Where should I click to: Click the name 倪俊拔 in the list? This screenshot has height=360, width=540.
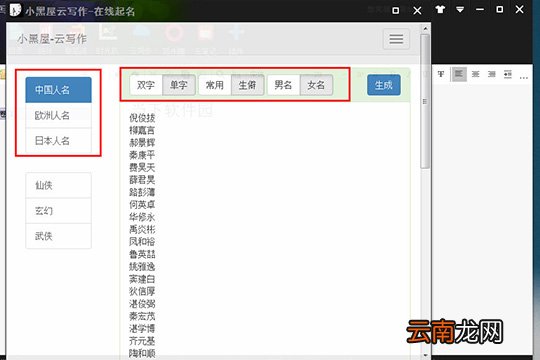coord(142,118)
